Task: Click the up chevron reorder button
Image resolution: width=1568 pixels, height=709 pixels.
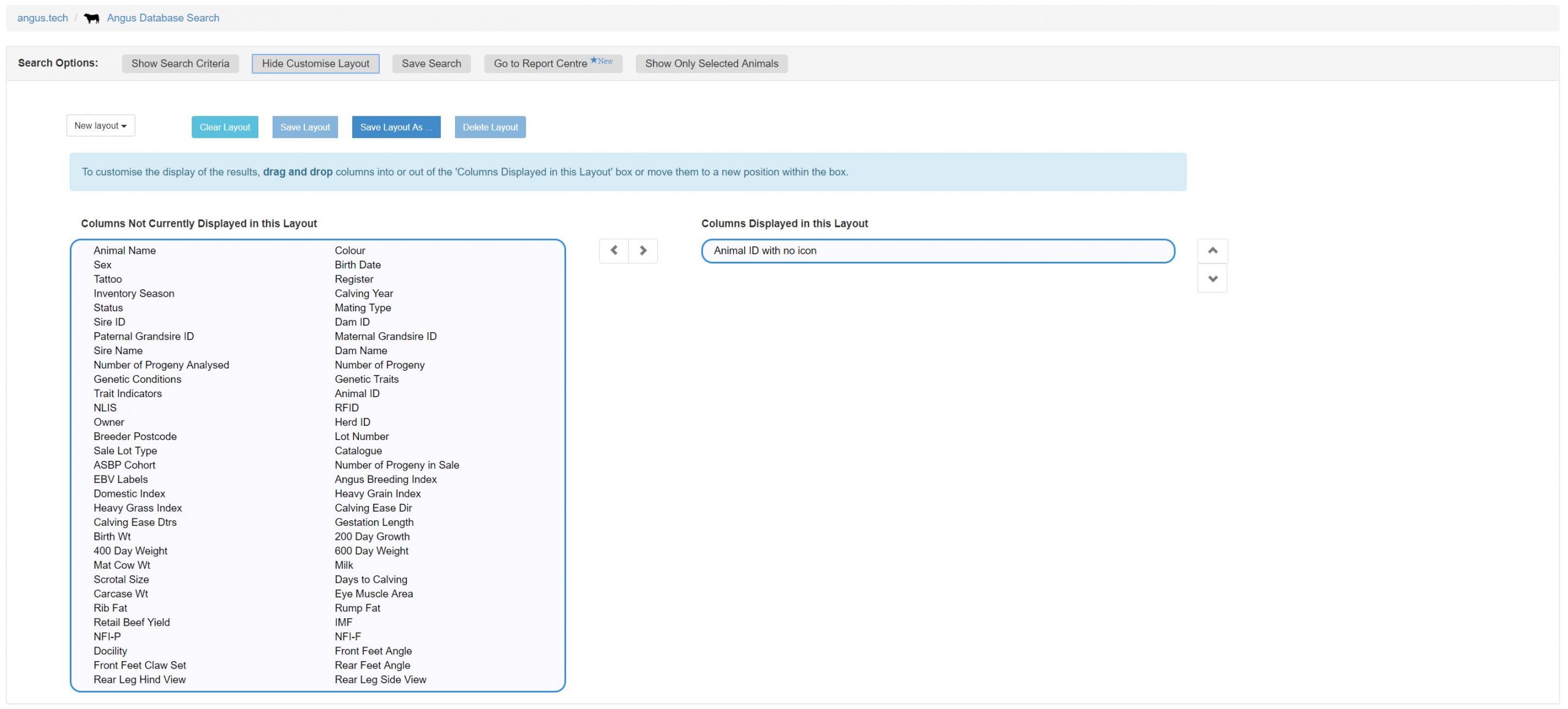Action: pos(1212,251)
